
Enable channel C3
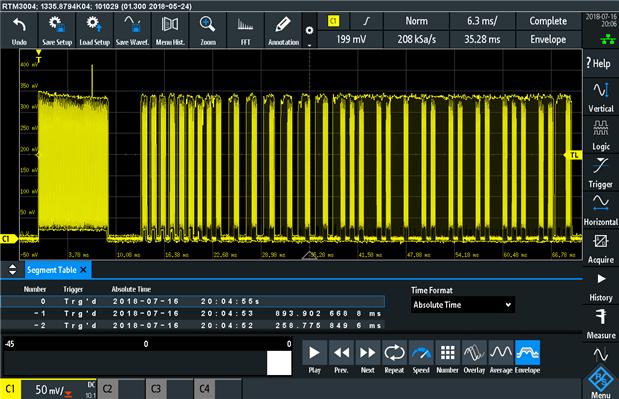click(x=169, y=389)
